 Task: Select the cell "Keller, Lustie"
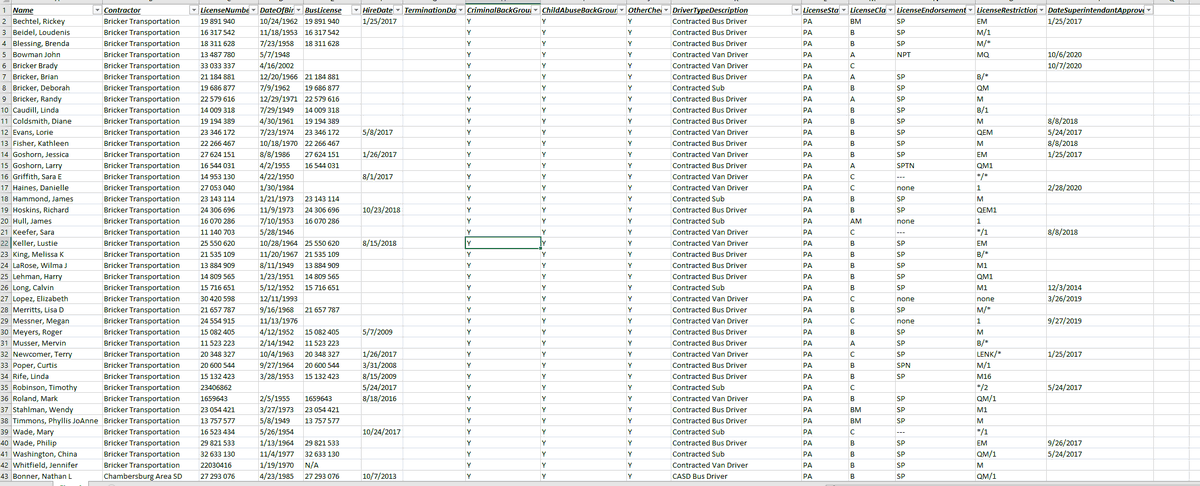(x=56, y=243)
